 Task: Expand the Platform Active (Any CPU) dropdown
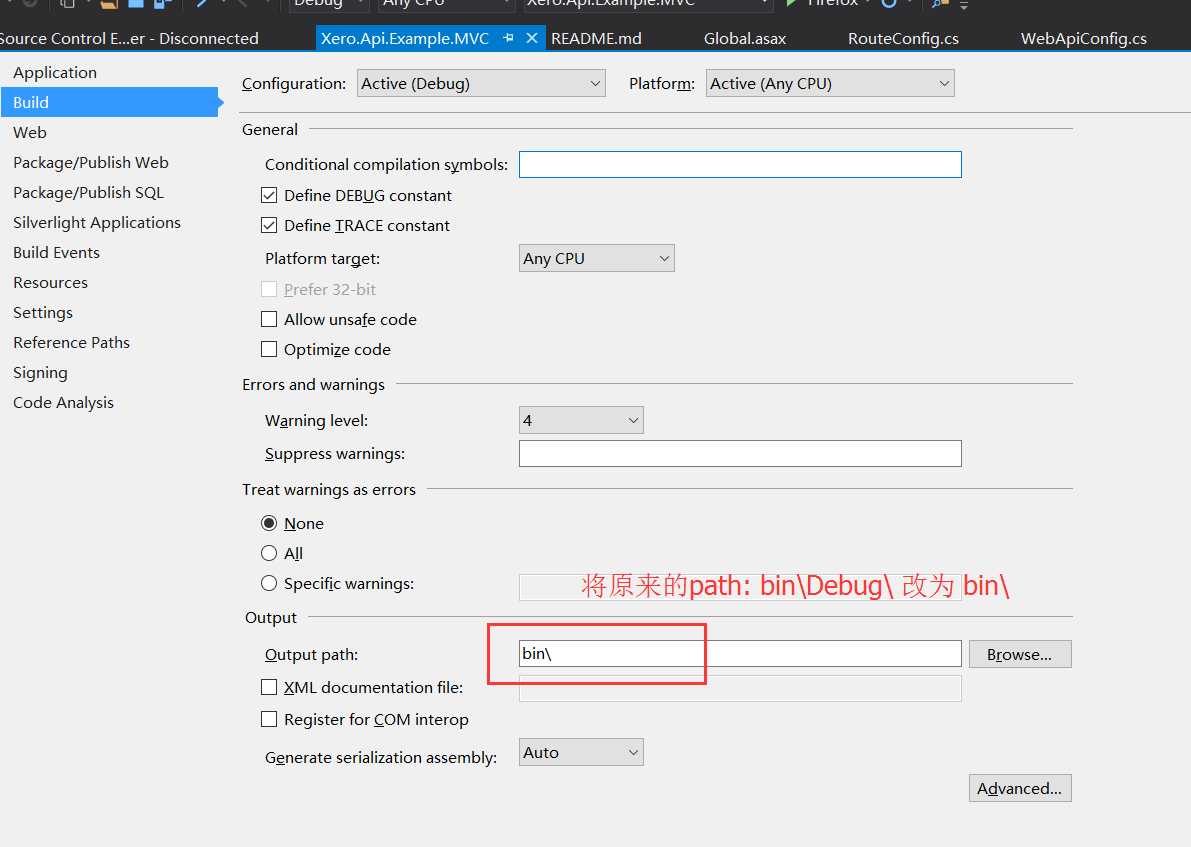coord(830,84)
